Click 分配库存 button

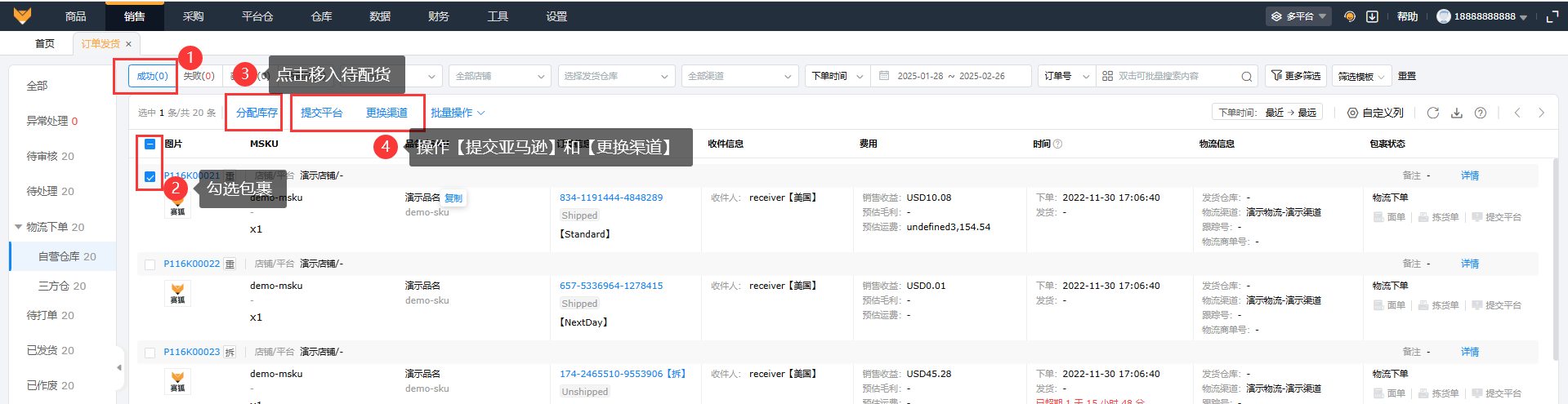point(257,113)
